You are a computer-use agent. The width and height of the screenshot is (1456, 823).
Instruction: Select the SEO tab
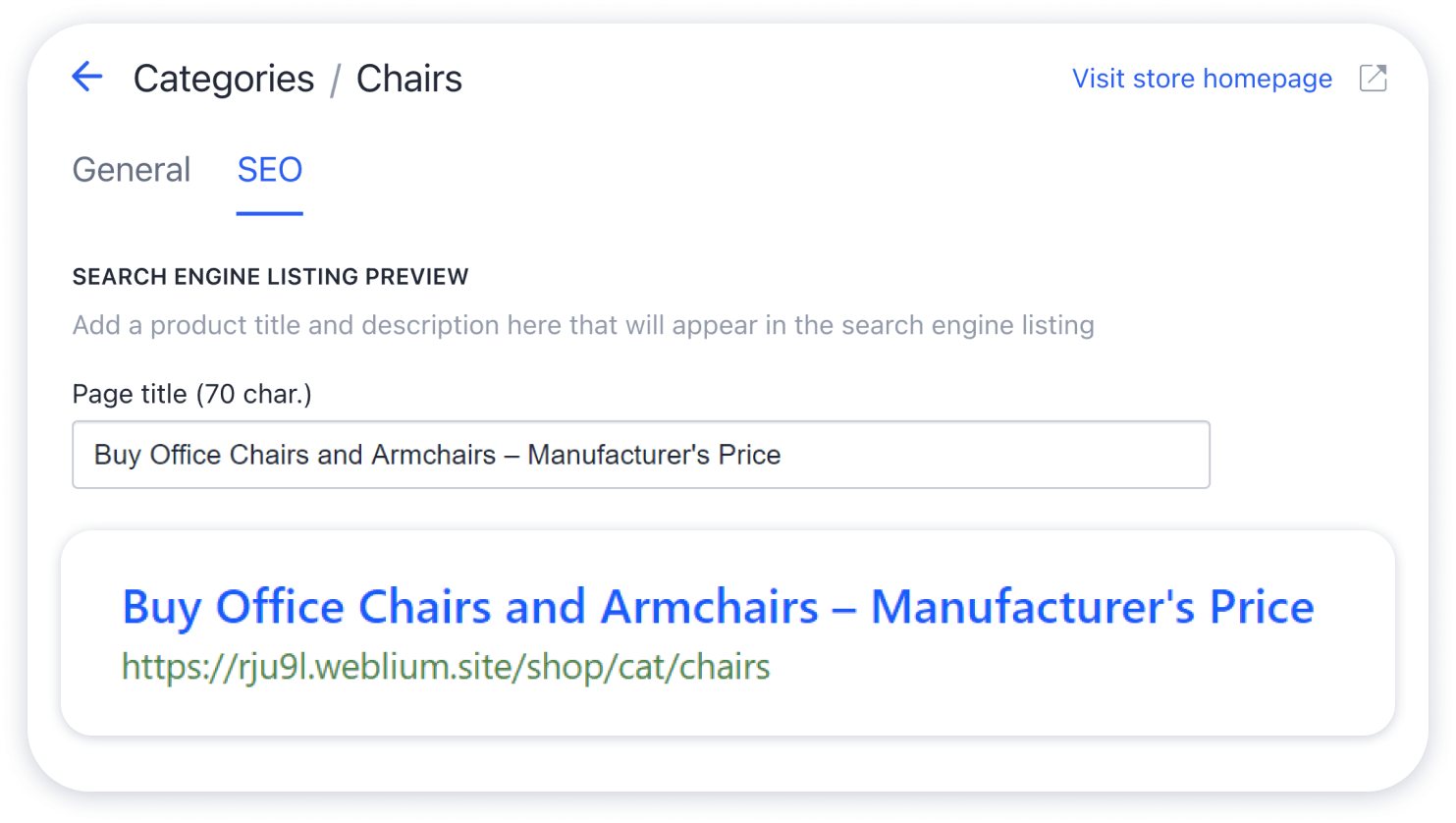pyautogui.click(x=270, y=170)
